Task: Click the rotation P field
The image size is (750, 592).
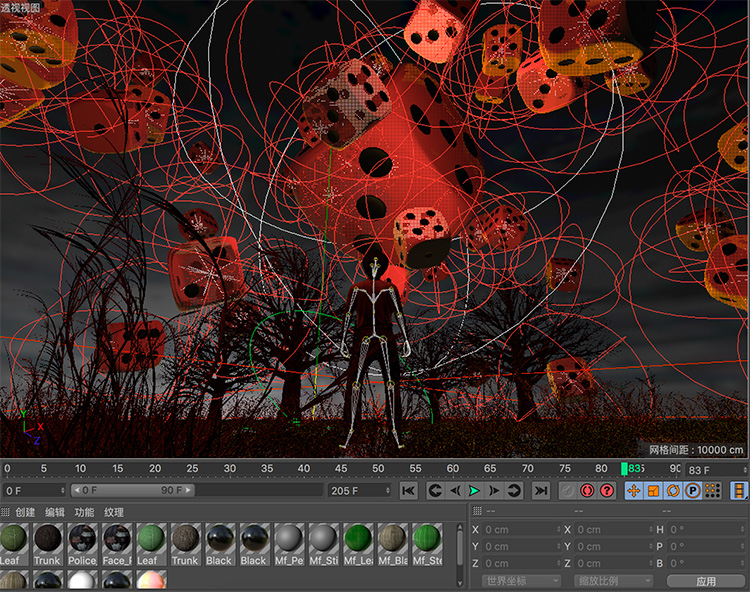Action: click(x=707, y=546)
